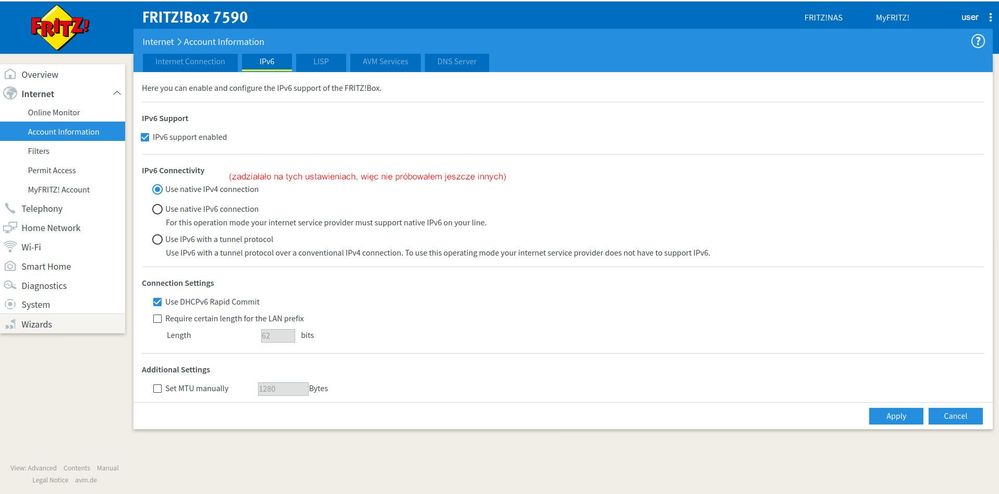Click the Wizards icon

click(x=10, y=324)
